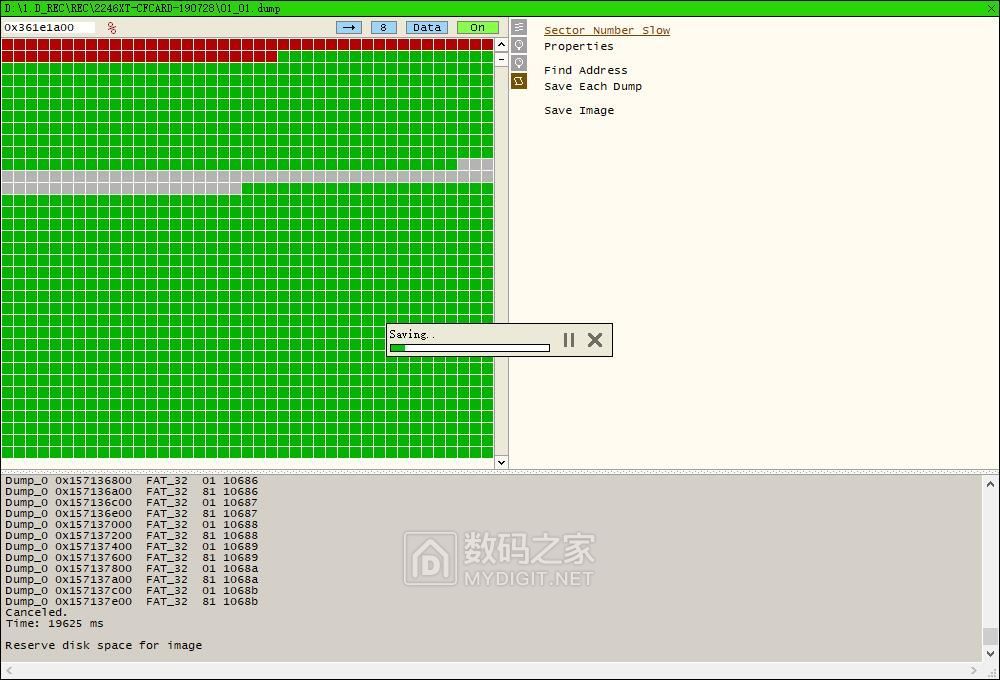The image size is (1000, 680).
Task: Click the arrow direction button
Action: [x=349, y=27]
